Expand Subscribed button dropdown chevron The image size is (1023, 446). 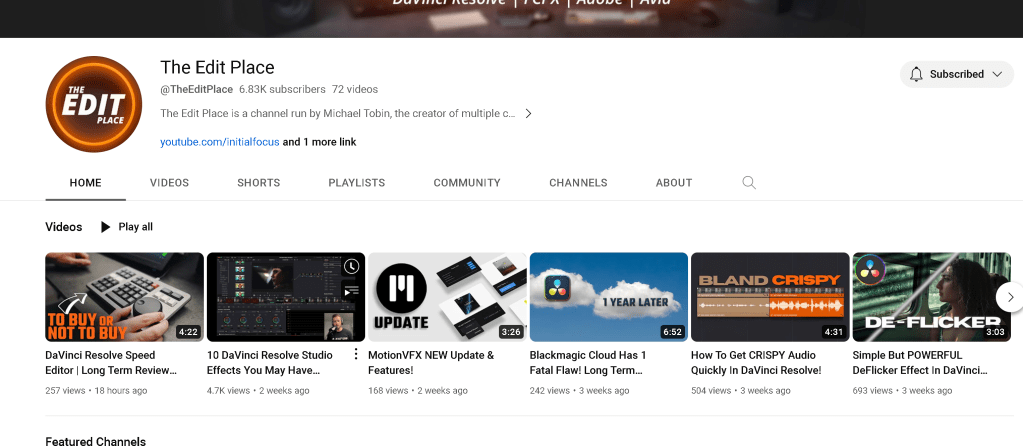coord(997,74)
